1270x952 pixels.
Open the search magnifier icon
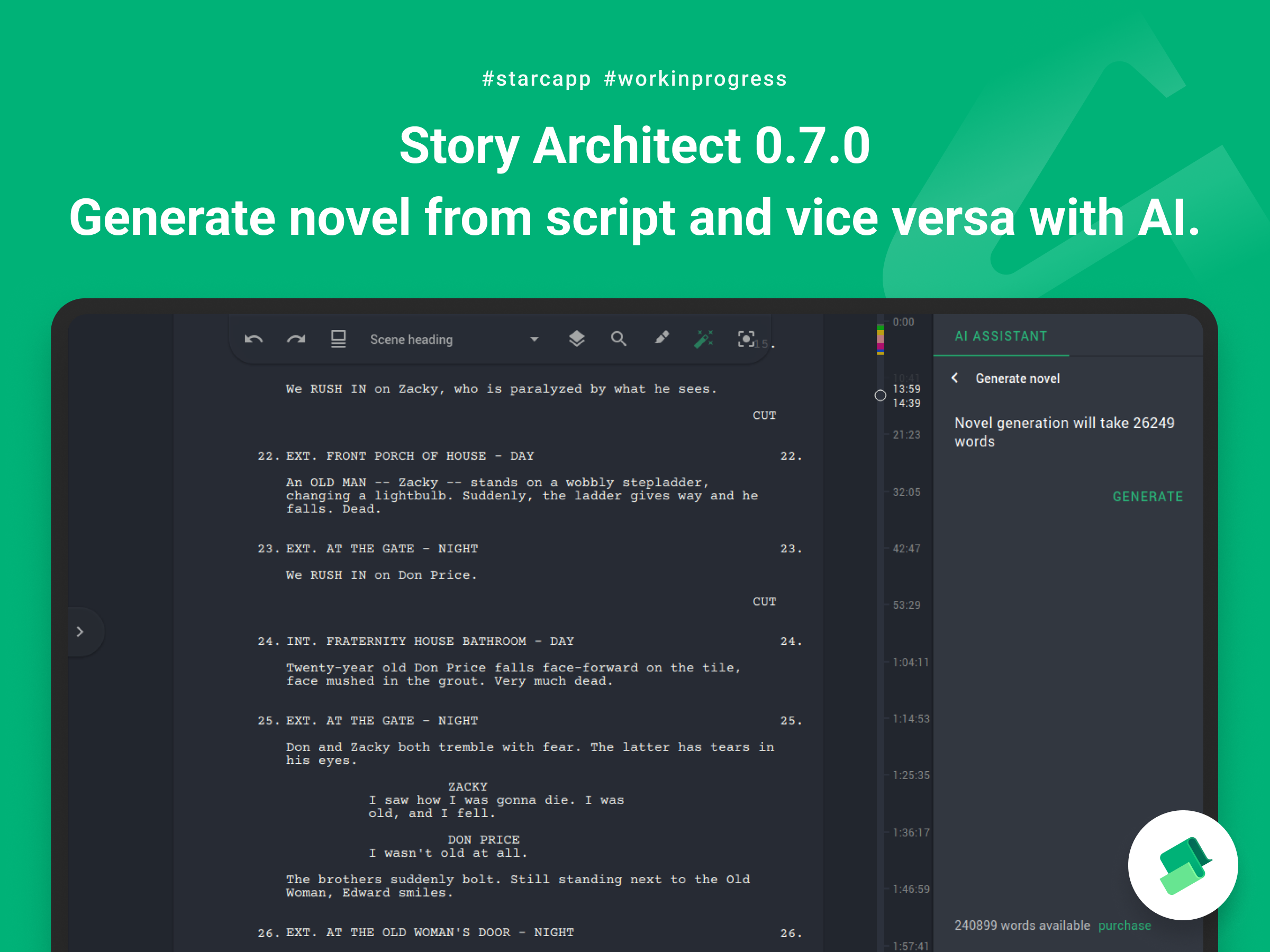click(x=619, y=339)
